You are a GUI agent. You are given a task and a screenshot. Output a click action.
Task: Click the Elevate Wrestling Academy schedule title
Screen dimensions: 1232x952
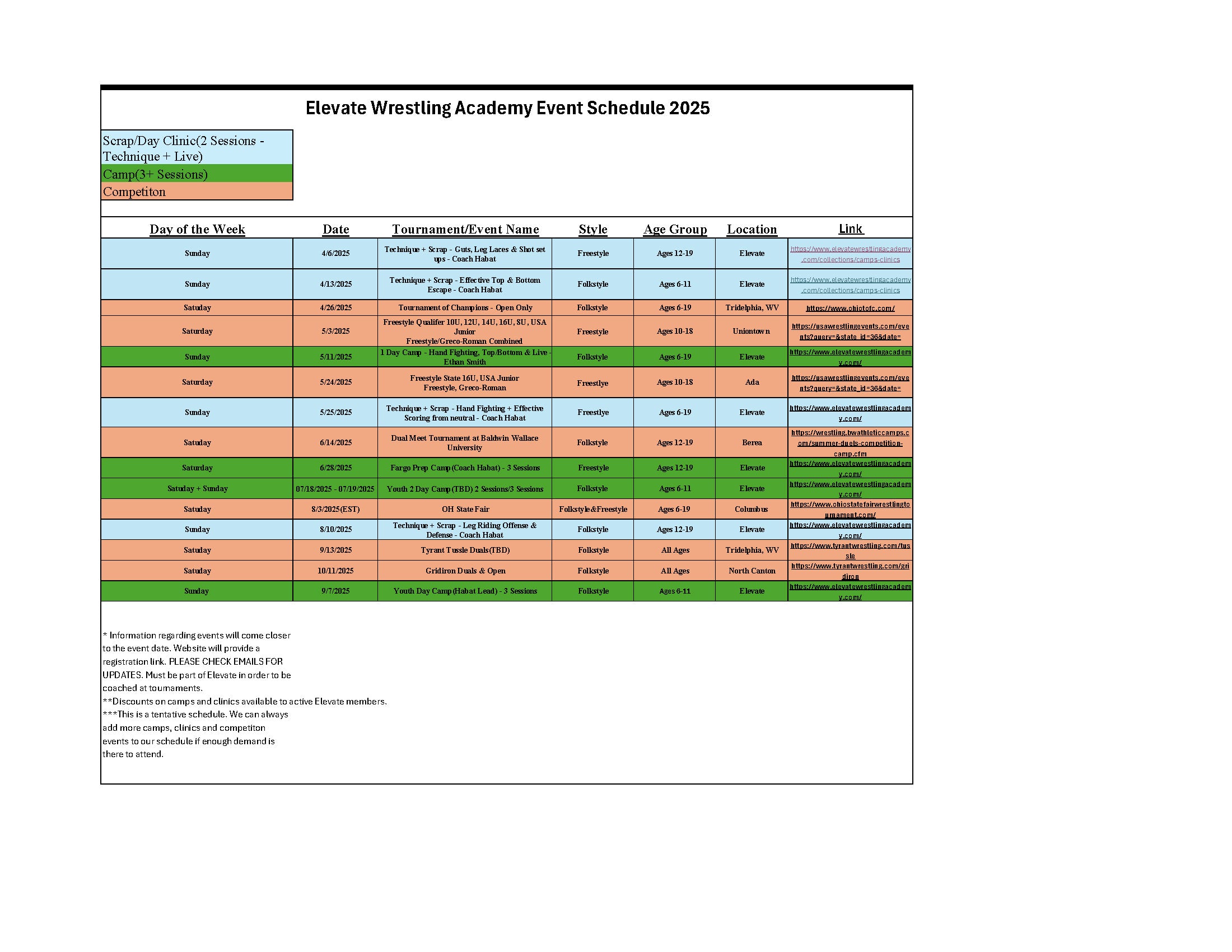click(x=507, y=108)
